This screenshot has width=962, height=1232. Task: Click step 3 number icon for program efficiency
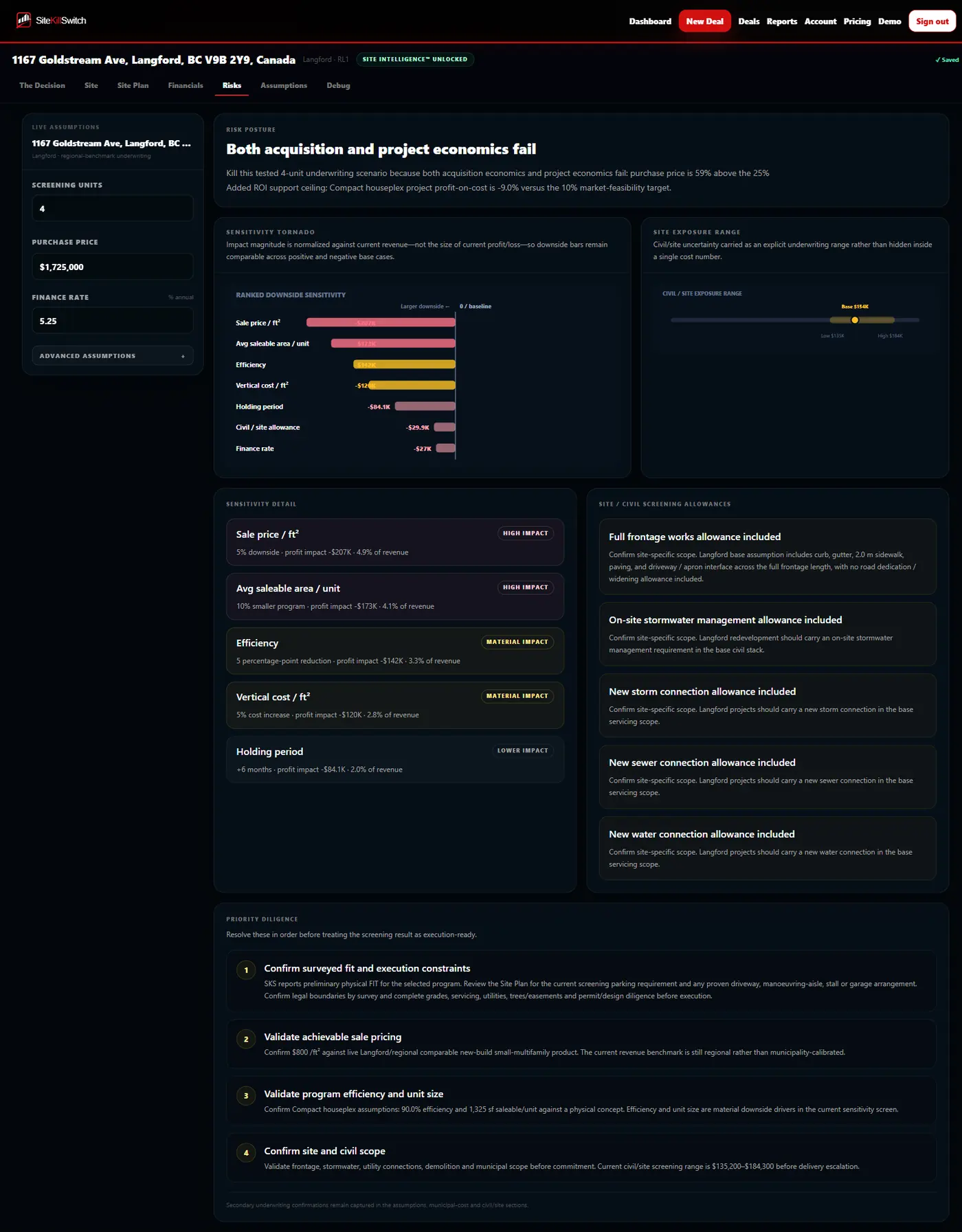coord(246,1096)
